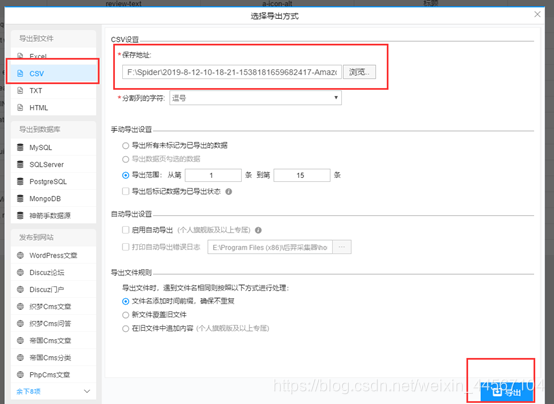The image size is (554, 404).
Task: Click the MongoDB database icon
Action: [20, 198]
